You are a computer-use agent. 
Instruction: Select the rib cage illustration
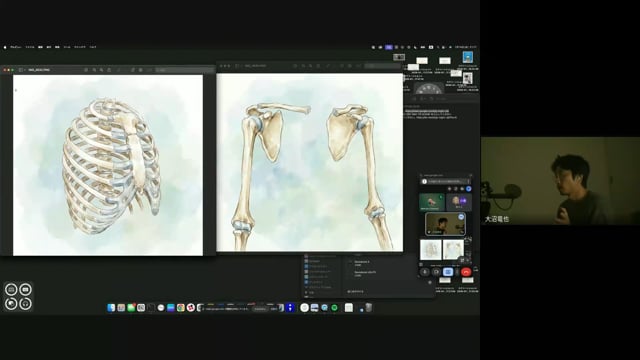[x=108, y=165]
